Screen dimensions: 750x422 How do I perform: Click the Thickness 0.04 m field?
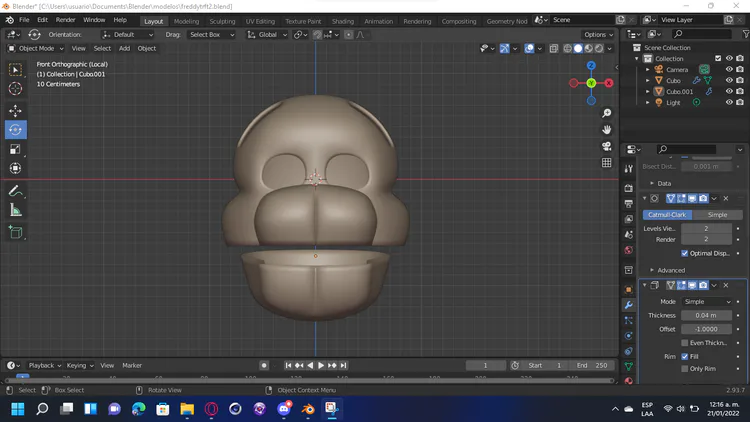click(706, 316)
